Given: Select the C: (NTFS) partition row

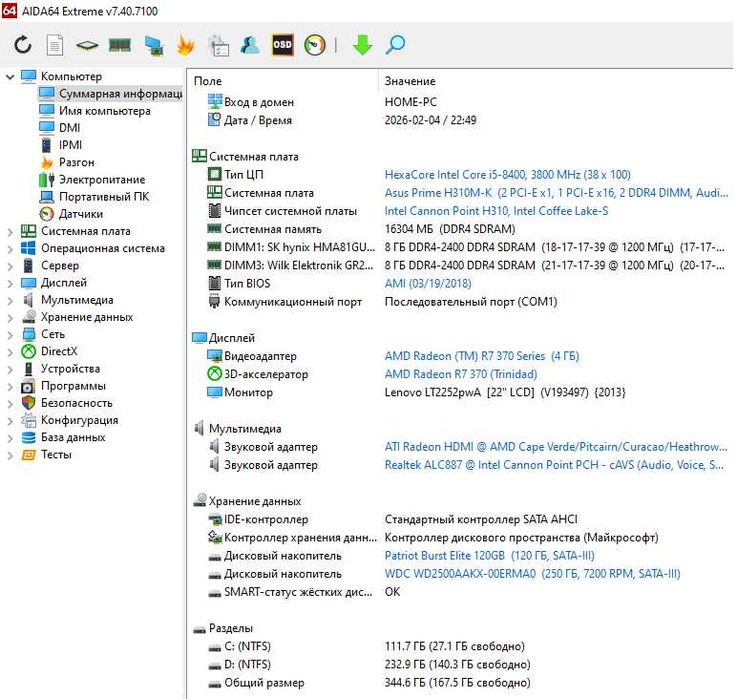Looking at the screenshot, I should click(462, 646).
